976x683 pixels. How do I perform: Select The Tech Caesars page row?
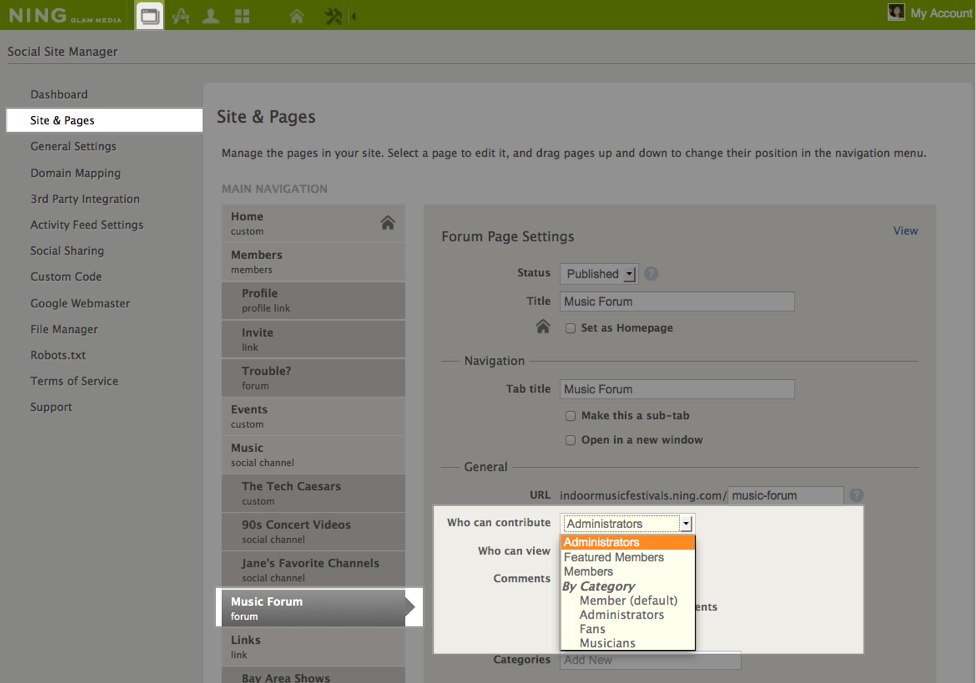313,493
